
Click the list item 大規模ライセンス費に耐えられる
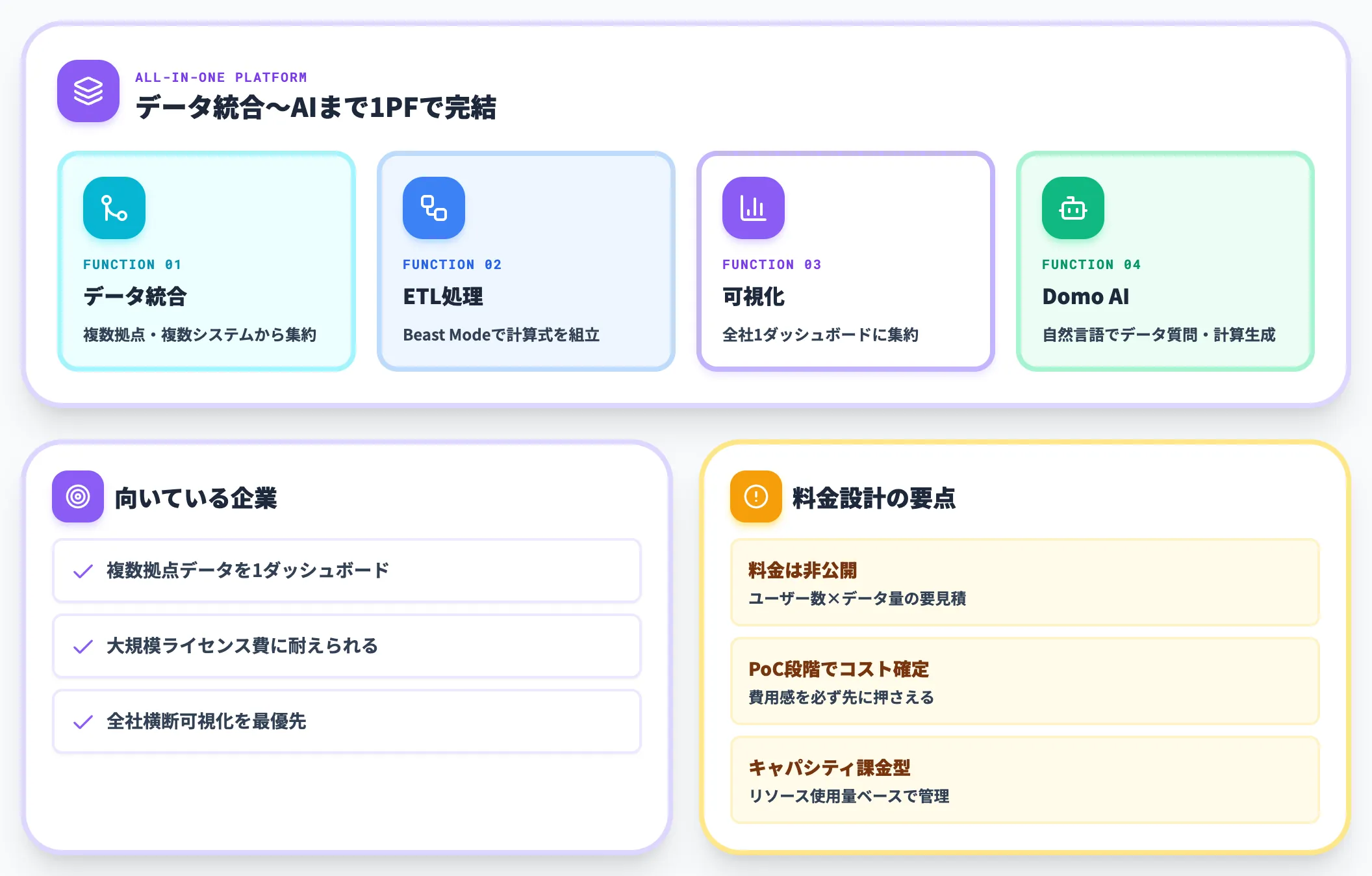click(x=347, y=646)
